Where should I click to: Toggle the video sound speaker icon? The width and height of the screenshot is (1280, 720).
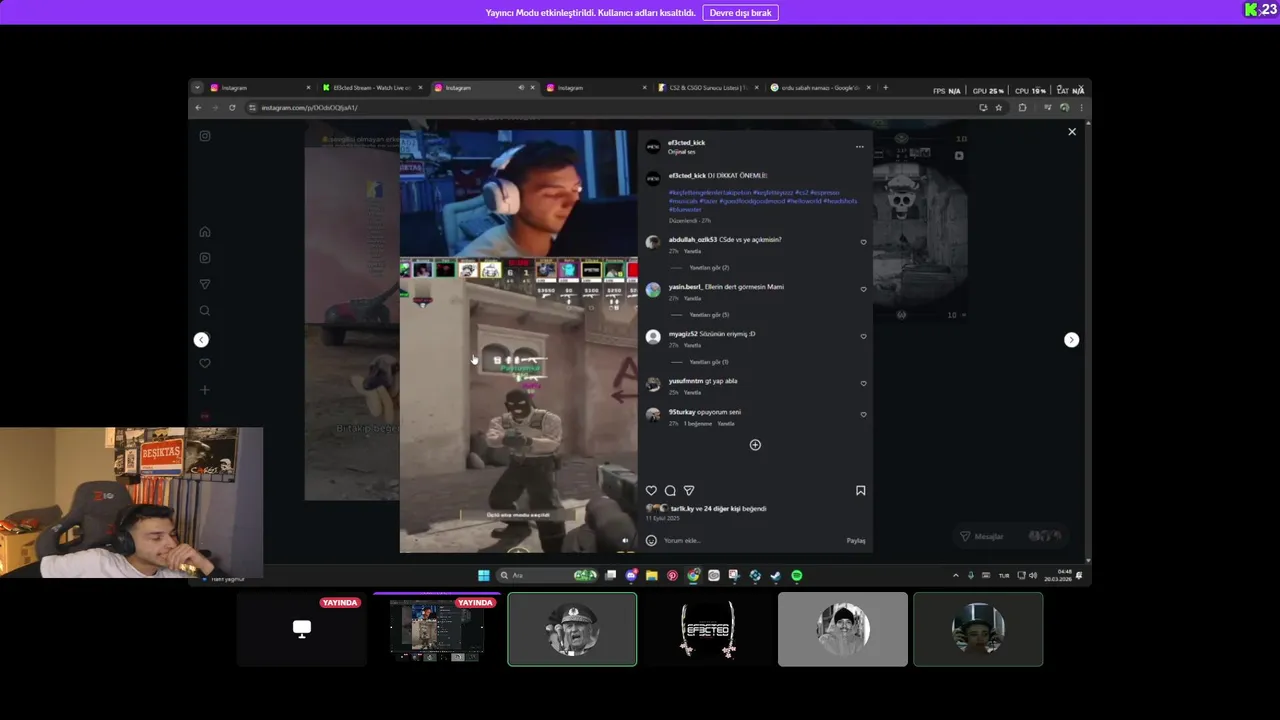(x=625, y=541)
